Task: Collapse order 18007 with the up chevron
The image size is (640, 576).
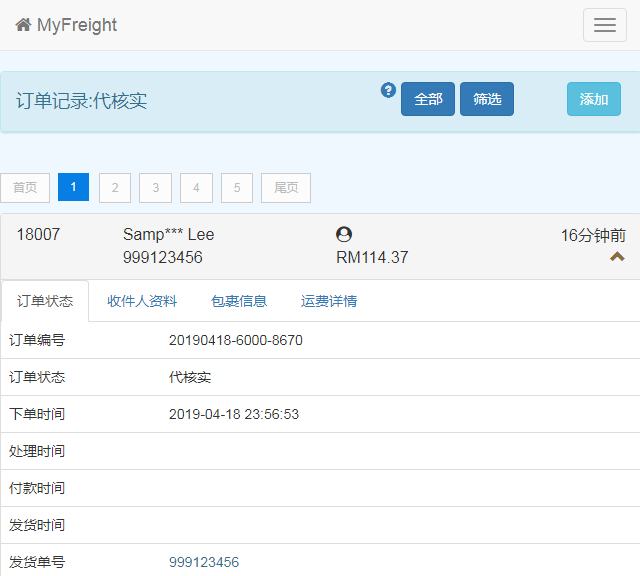Action: (x=617, y=257)
